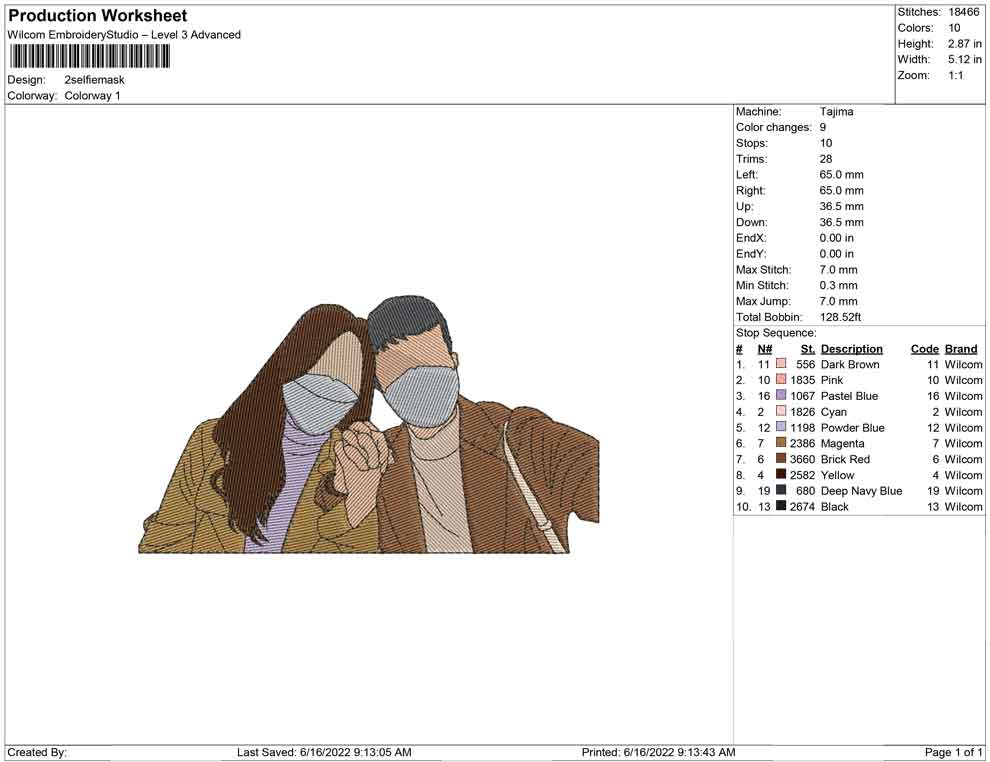The width and height of the screenshot is (990, 762).
Task: Click the Pink thread color swatch
Action: pos(781,379)
